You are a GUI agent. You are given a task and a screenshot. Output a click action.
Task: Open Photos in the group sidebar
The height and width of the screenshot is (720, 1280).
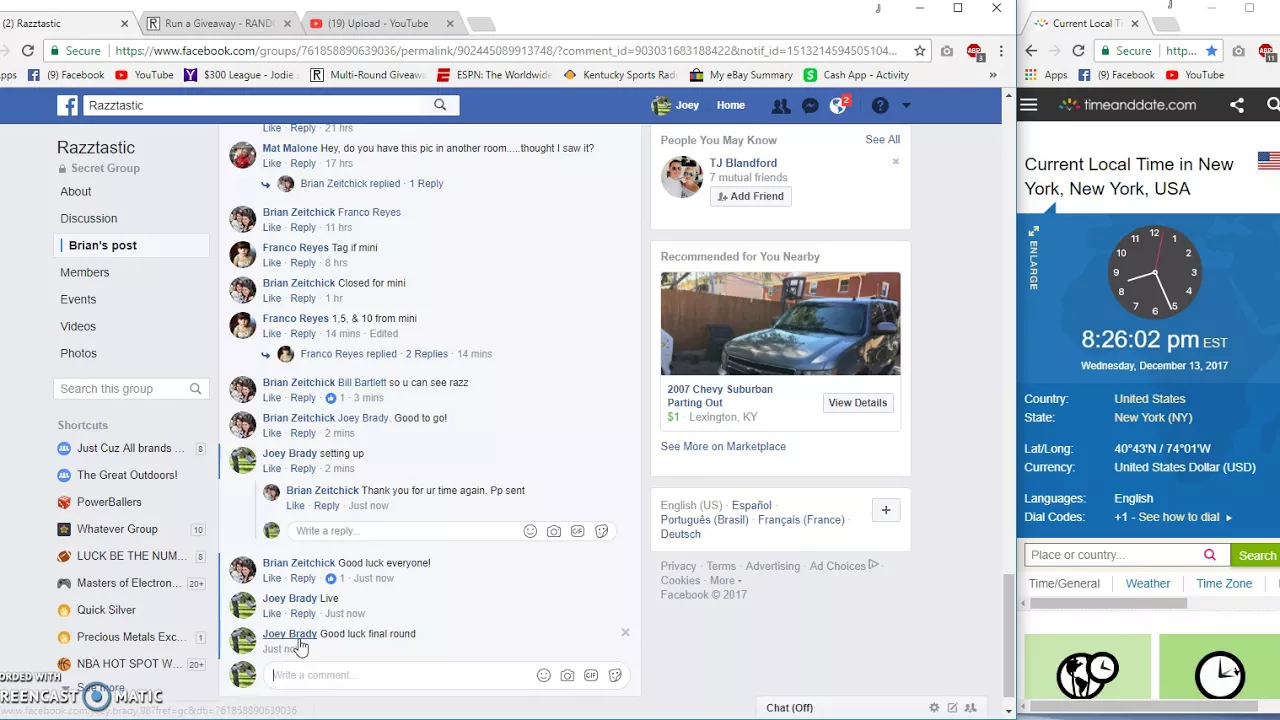coord(78,353)
